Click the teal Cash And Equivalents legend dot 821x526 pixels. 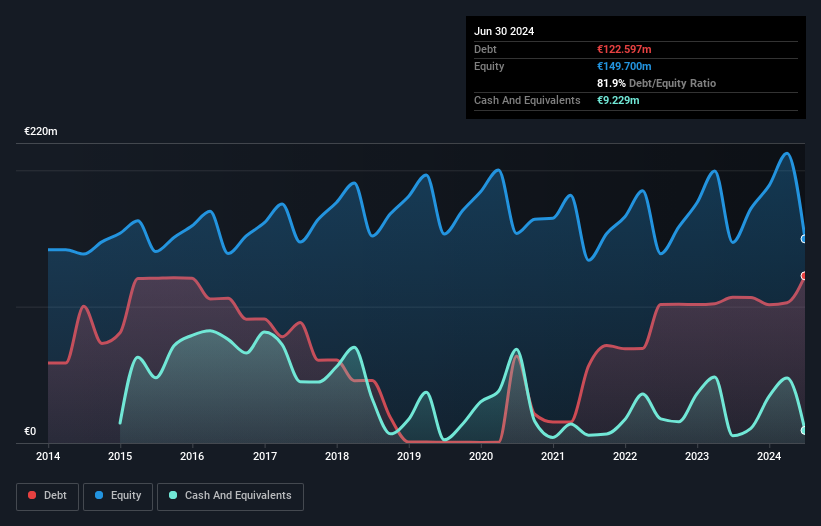(173, 495)
